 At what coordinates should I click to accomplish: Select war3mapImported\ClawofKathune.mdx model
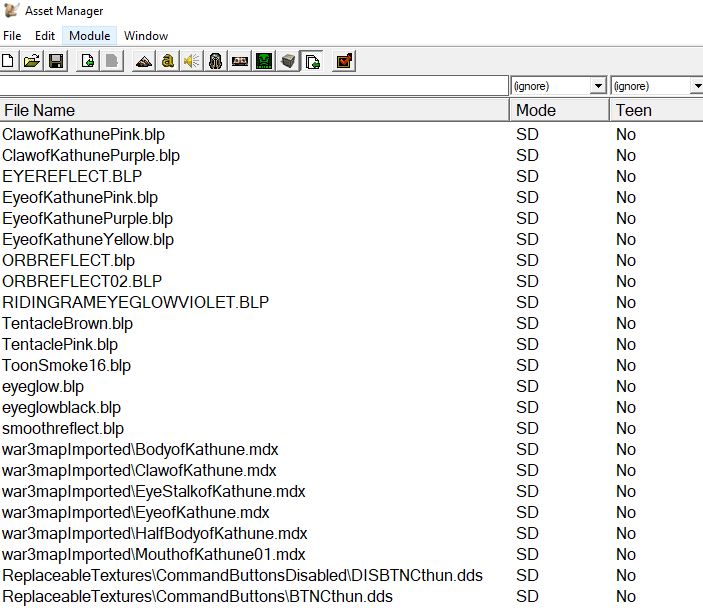coord(139,471)
